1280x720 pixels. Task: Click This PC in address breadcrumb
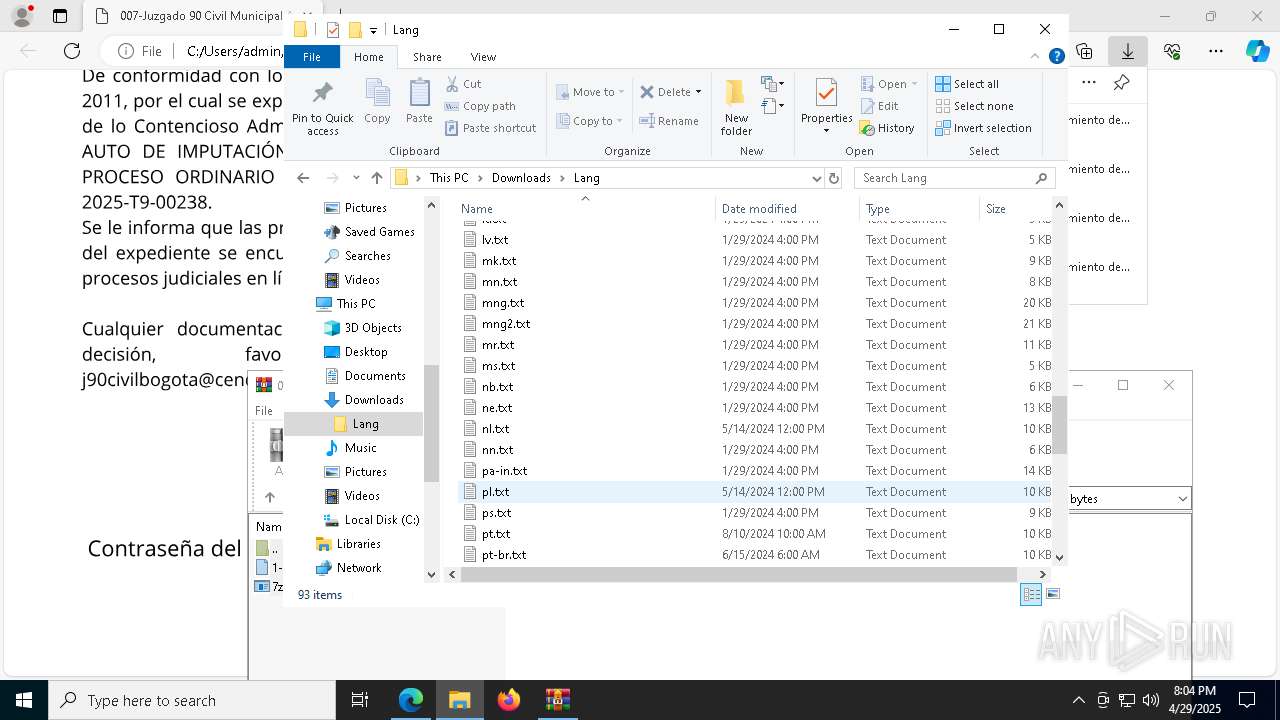tap(449, 178)
